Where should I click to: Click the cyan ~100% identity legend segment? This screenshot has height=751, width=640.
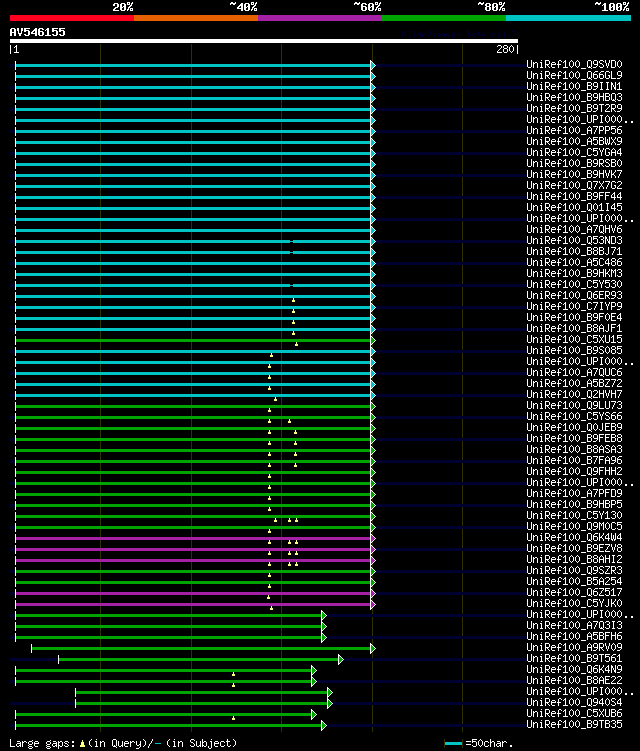(x=568, y=18)
